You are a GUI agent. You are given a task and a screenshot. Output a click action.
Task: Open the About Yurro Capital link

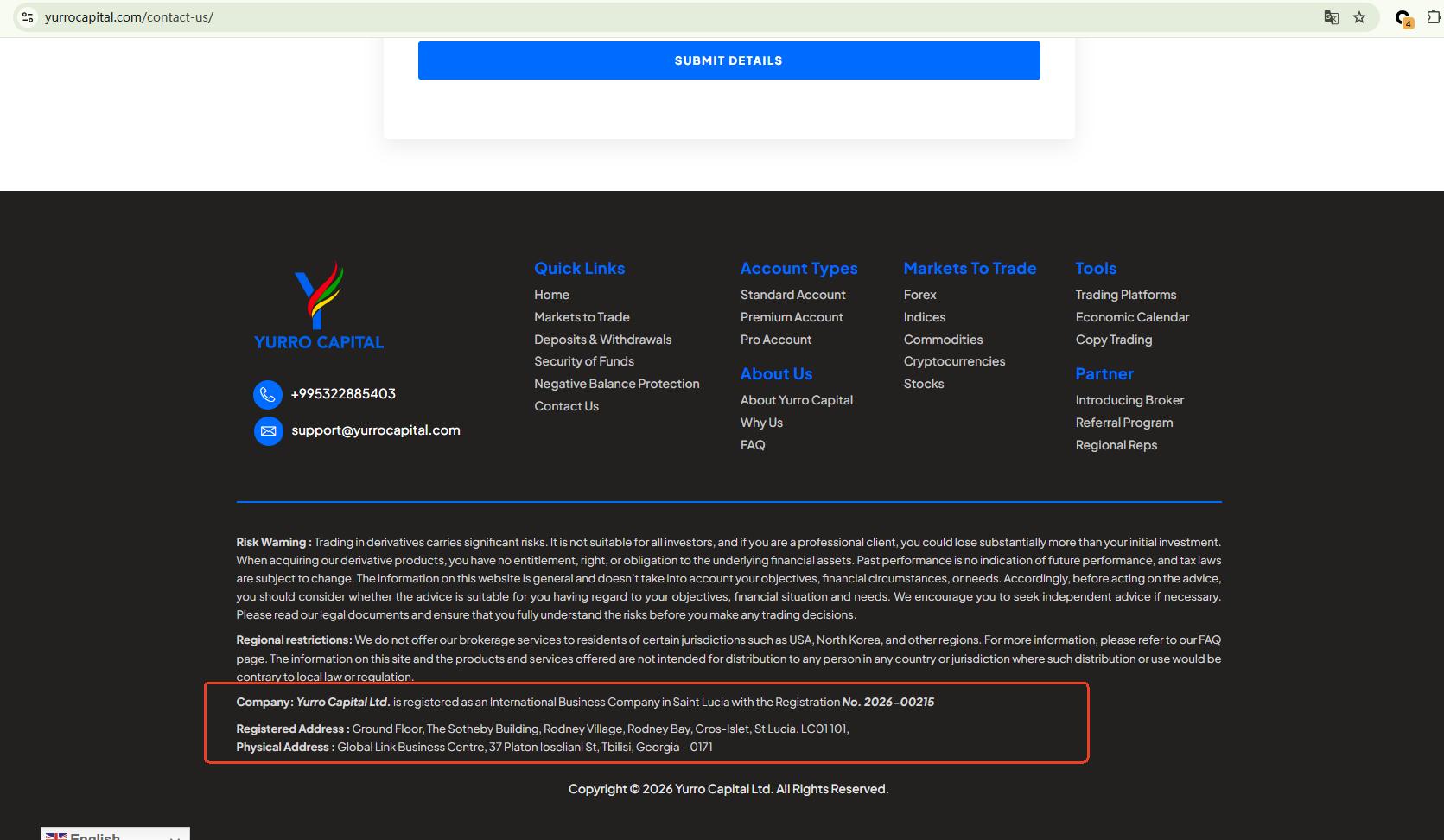(797, 400)
